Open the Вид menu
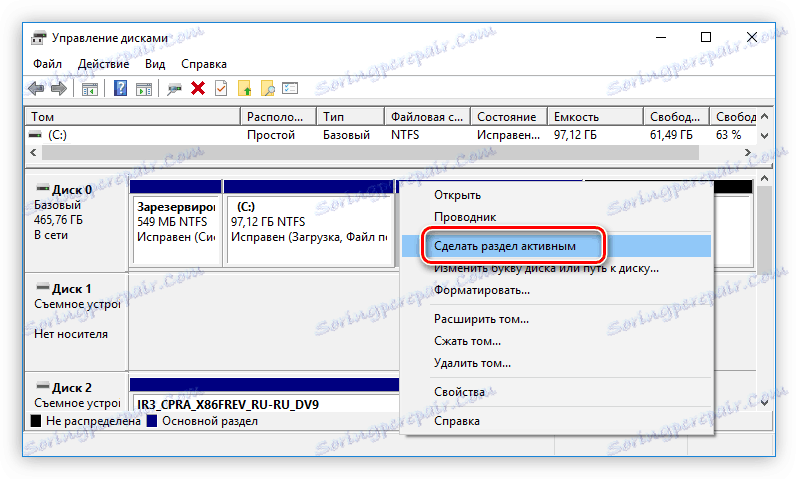798x479 pixels. (x=155, y=64)
